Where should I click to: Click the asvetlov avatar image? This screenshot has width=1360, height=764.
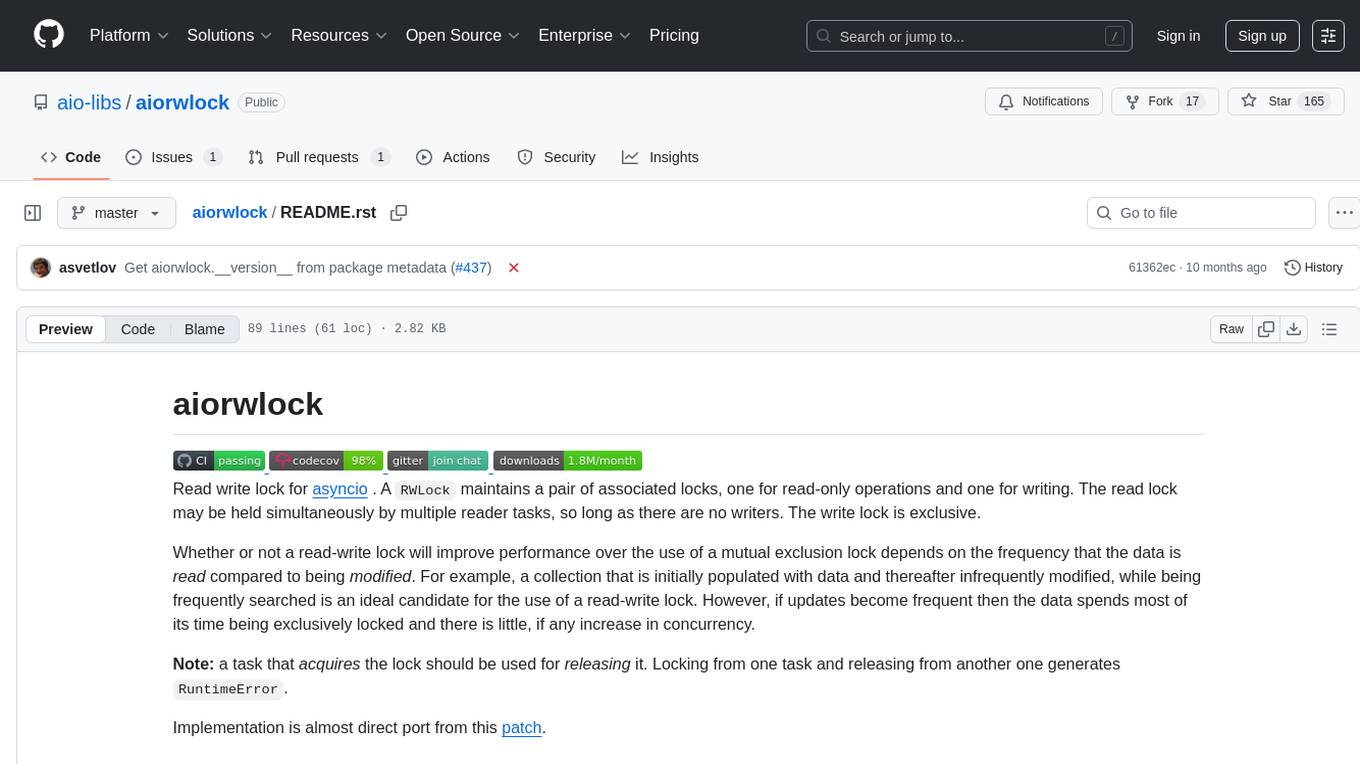point(41,268)
